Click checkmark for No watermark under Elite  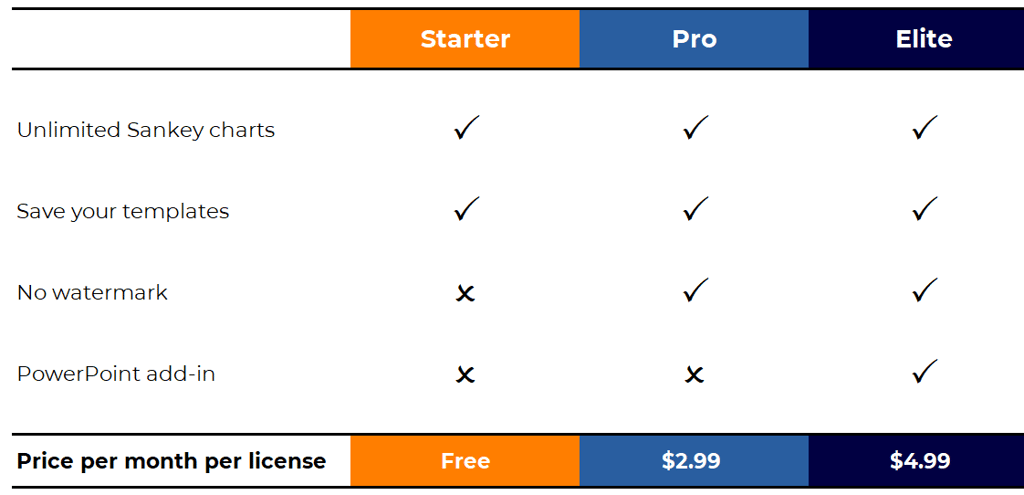(x=924, y=290)
